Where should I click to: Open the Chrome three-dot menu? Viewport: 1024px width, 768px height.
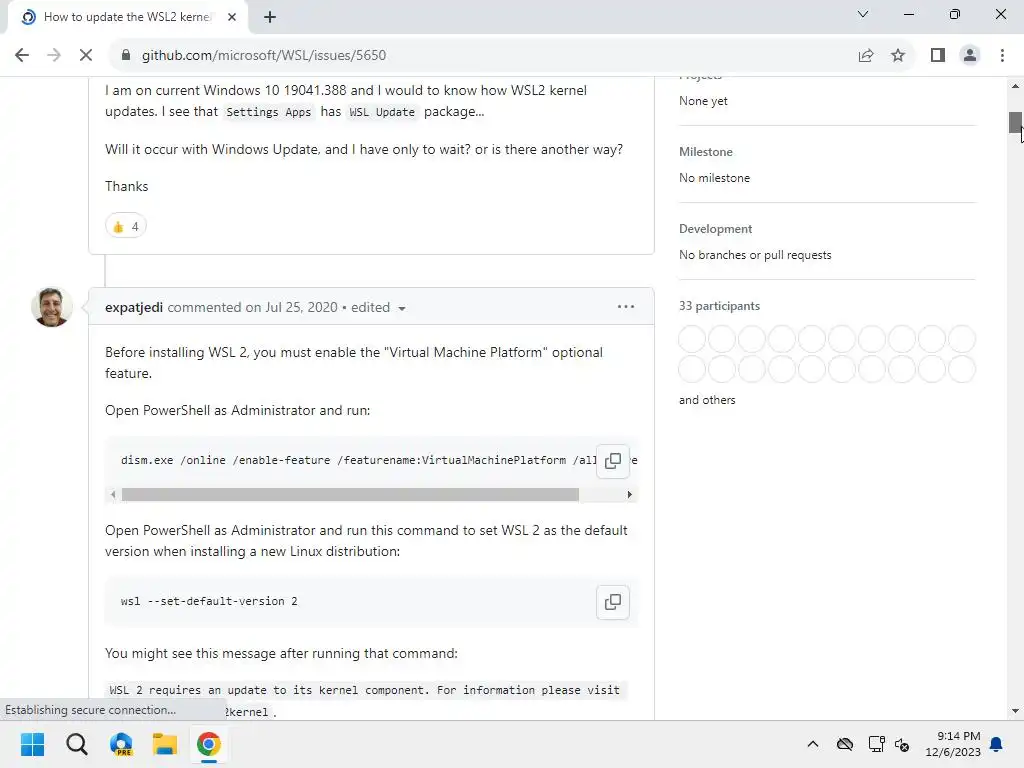click(x=1002, y=56)
